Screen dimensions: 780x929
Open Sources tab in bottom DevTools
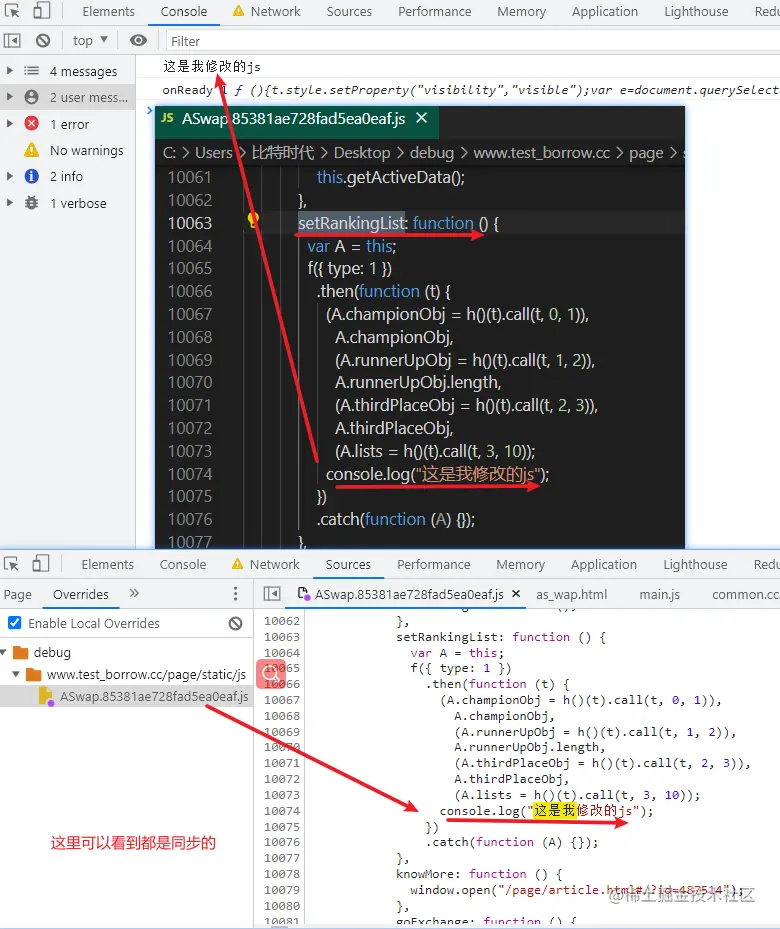(x=348, y=565)
